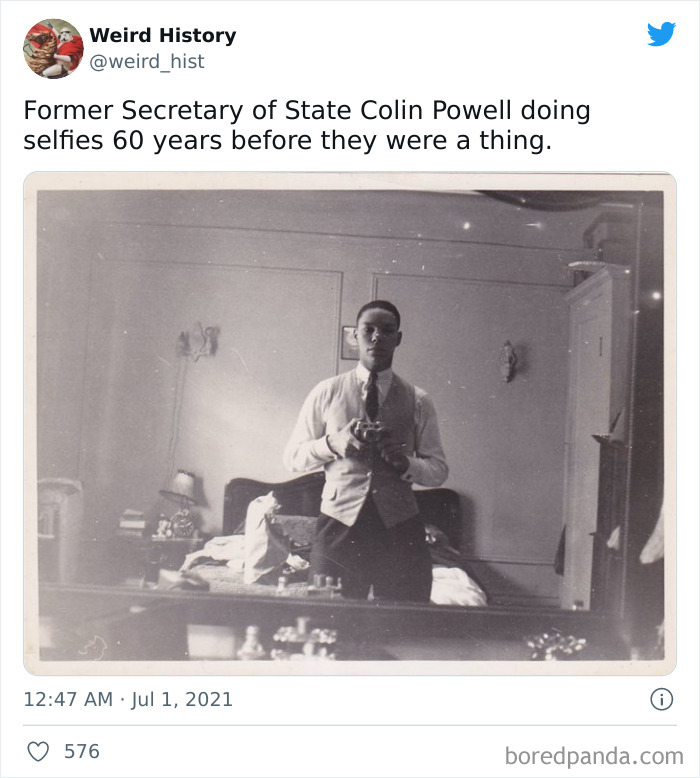Click the Jul 1, 2021 date
Viewport: 700px width, 778px height.
point(183,700)
